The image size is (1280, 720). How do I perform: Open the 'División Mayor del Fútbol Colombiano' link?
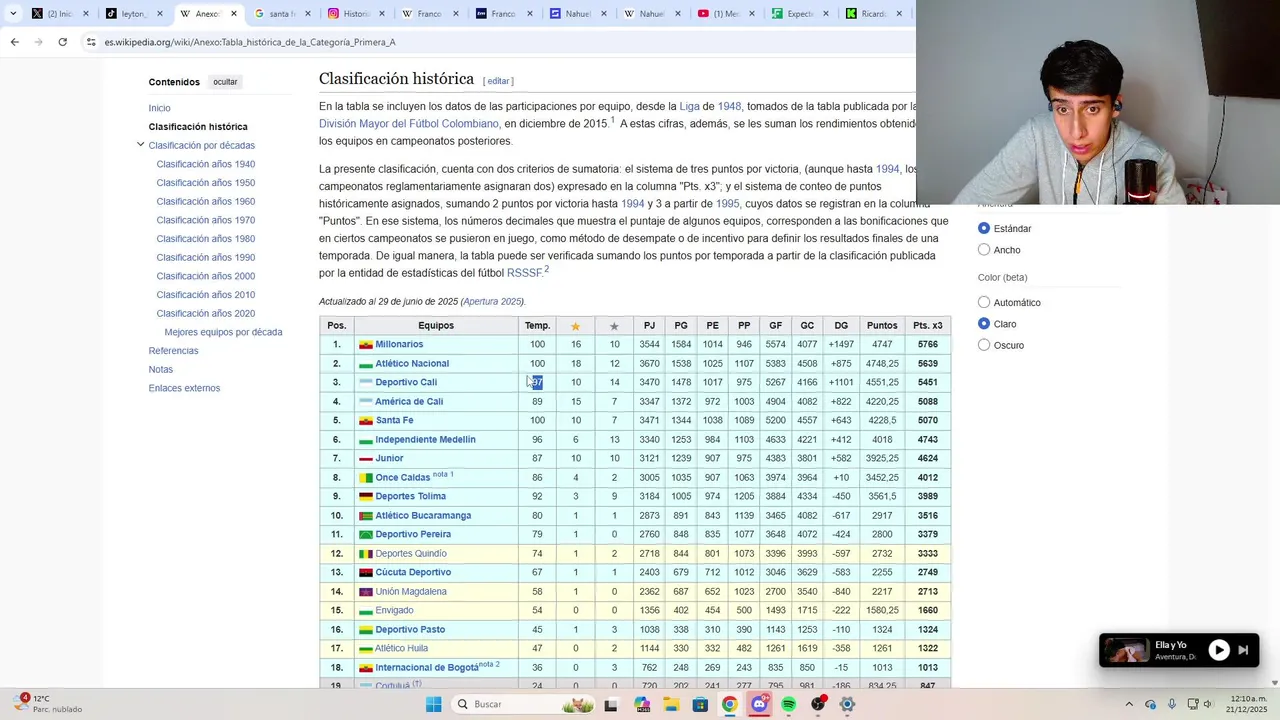pyautogui.click(x=409, y=124)
